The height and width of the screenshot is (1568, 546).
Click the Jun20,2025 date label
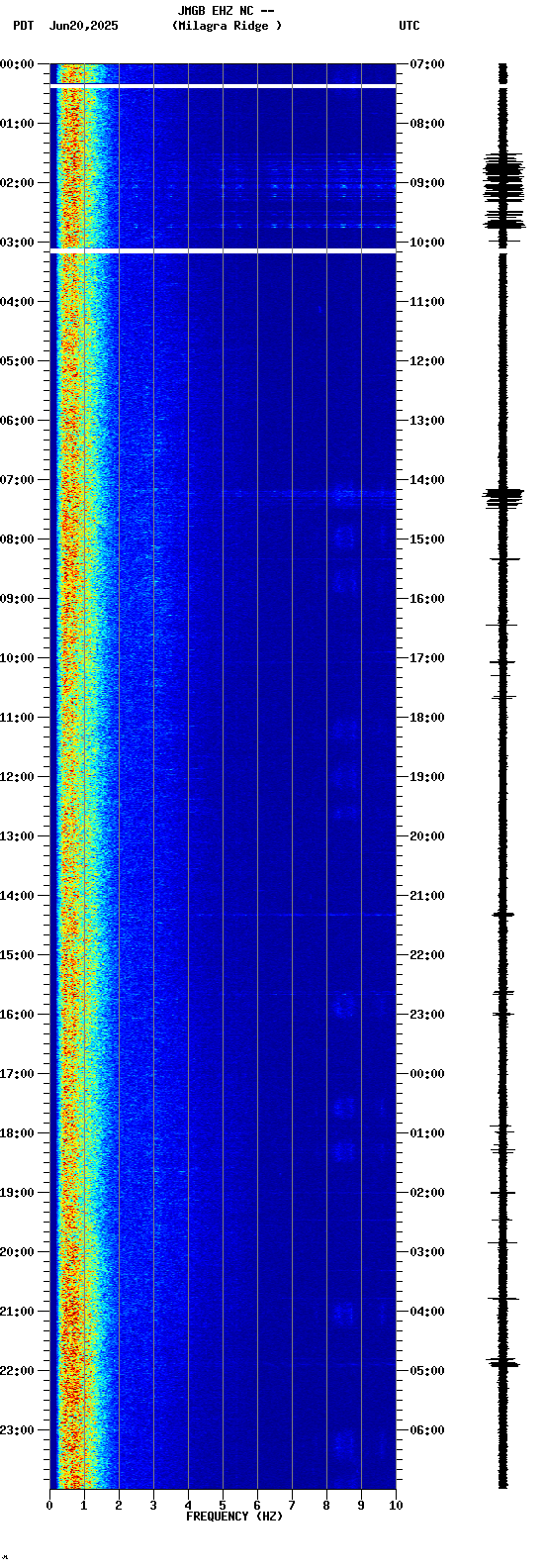tap(83, 26)
